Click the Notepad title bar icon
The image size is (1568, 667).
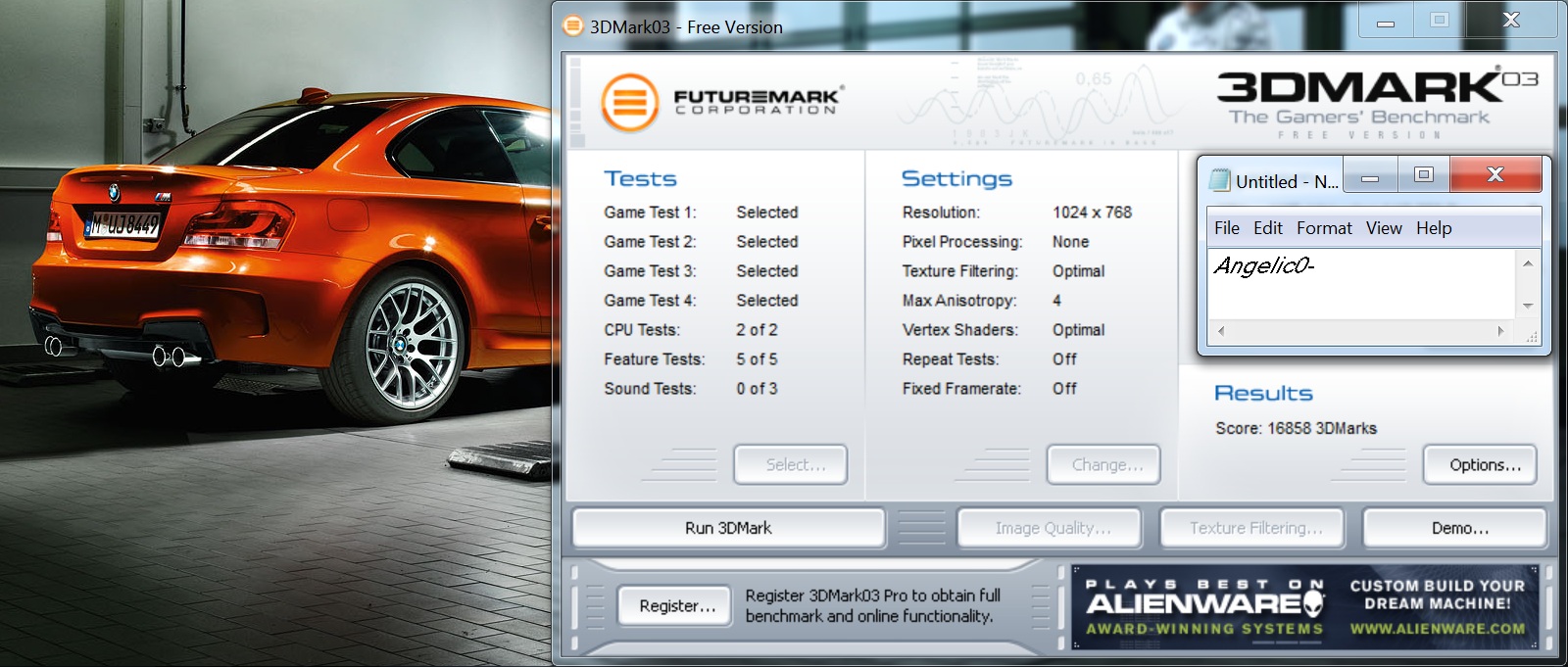1219,180
